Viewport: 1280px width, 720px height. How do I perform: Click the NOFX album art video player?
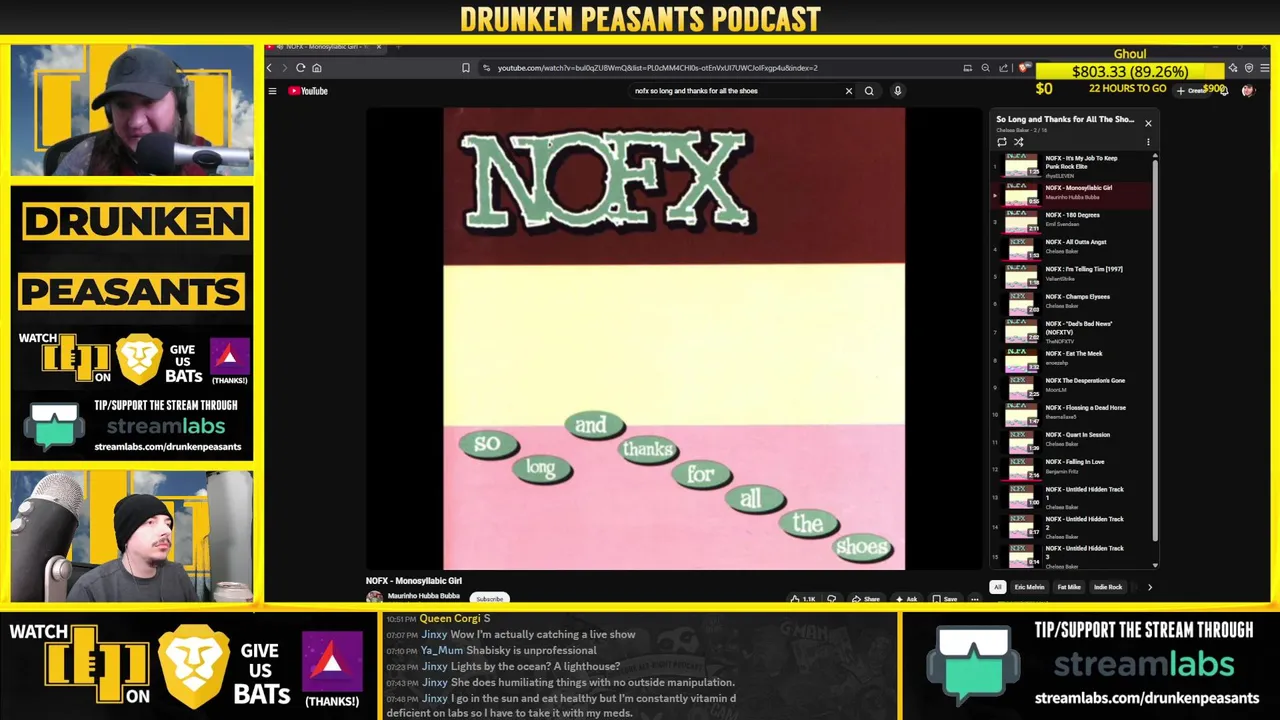(x=674, y=339)
